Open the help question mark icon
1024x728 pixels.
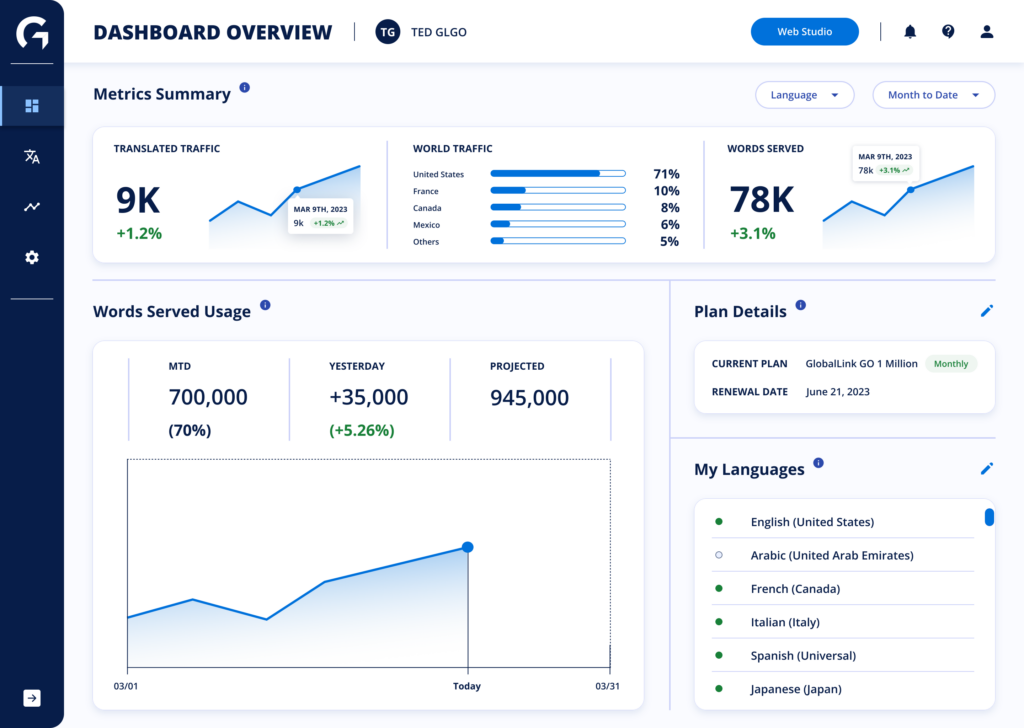click(948, 31)
